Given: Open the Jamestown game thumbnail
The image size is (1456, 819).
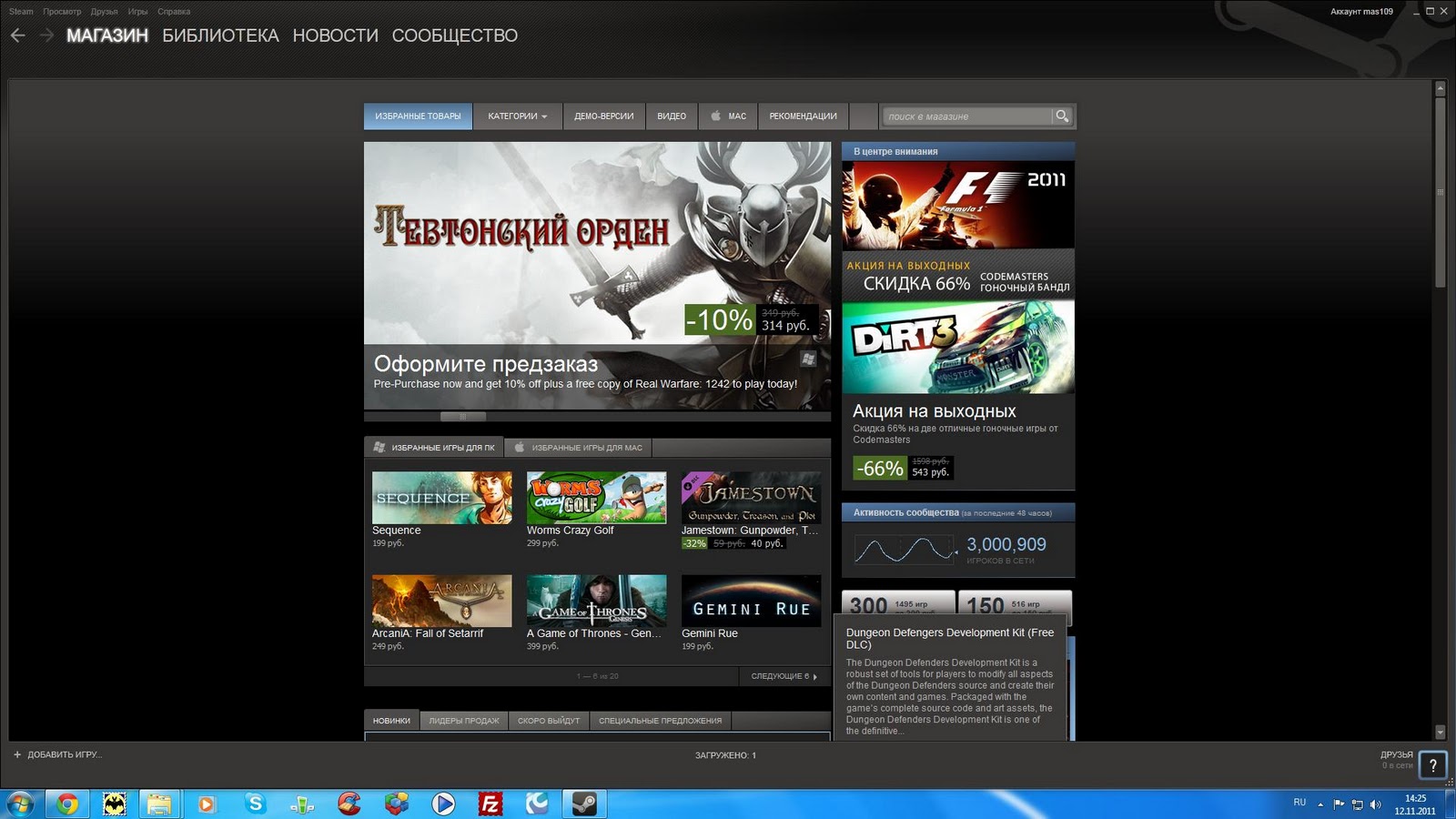Looking at the screenshot, I should click(752, 498).
